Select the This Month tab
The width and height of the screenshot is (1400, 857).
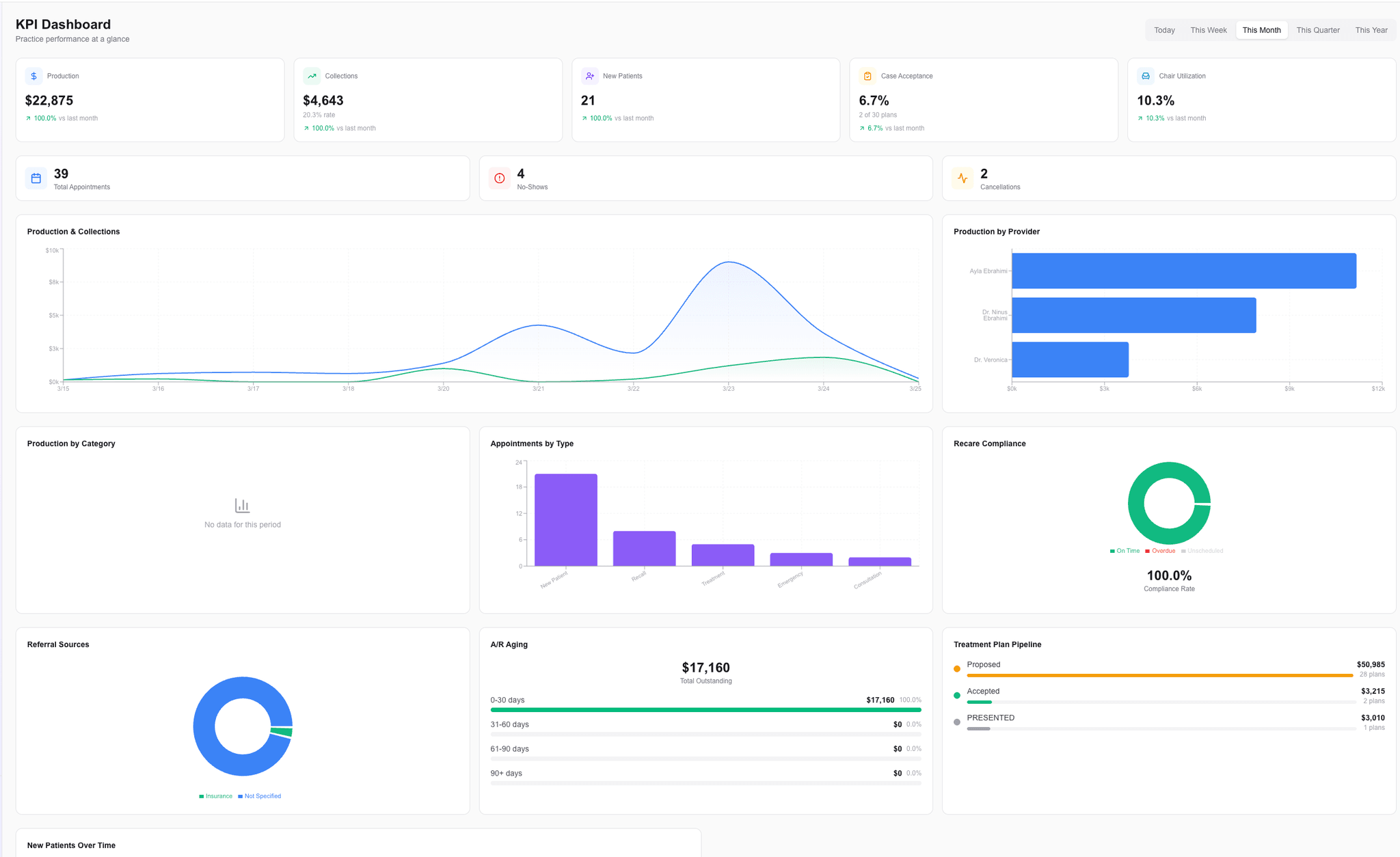[1261, 30]
